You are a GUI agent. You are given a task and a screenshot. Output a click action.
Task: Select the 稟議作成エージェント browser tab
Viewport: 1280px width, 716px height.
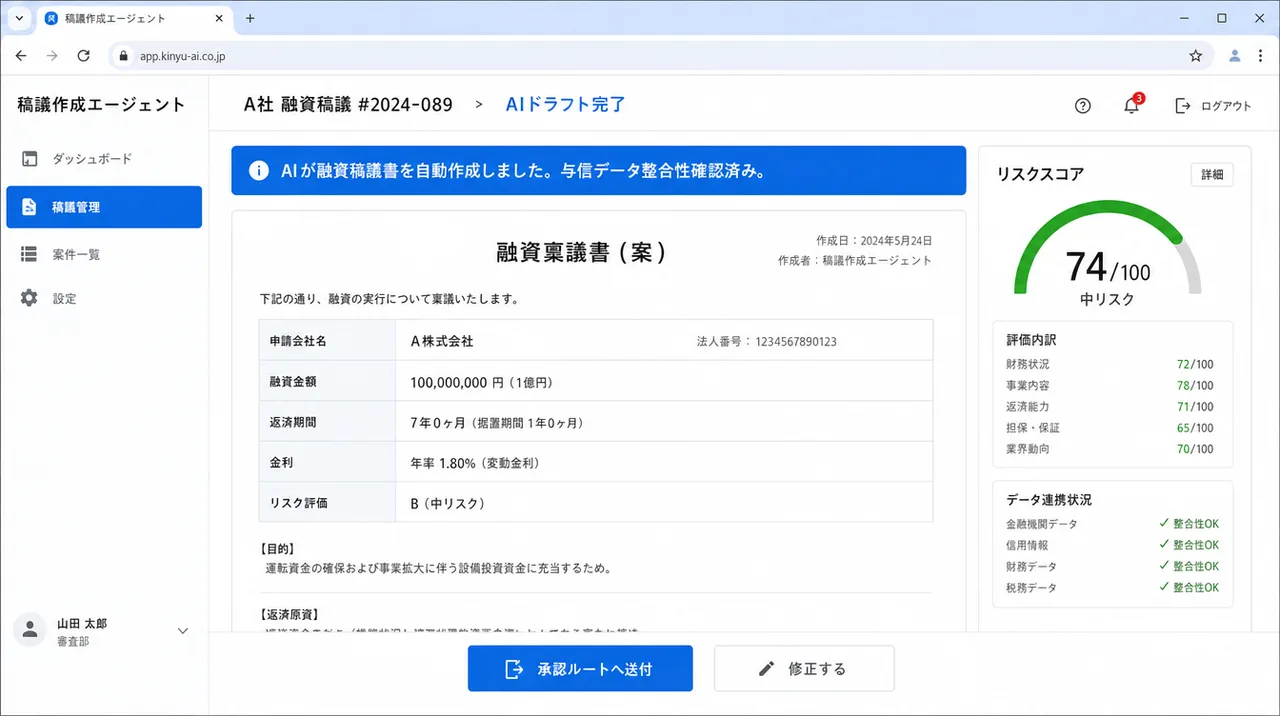click(136, 18)
